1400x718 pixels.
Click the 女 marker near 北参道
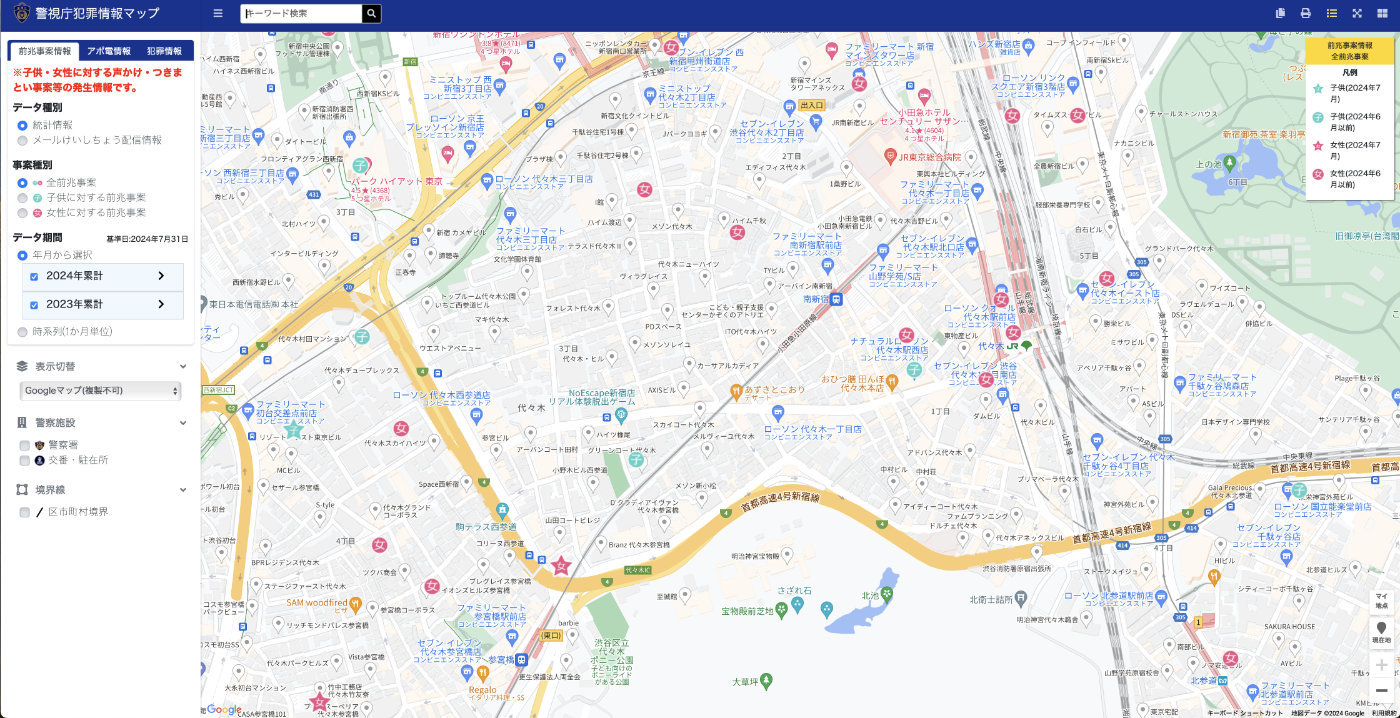pos(1231,658)
